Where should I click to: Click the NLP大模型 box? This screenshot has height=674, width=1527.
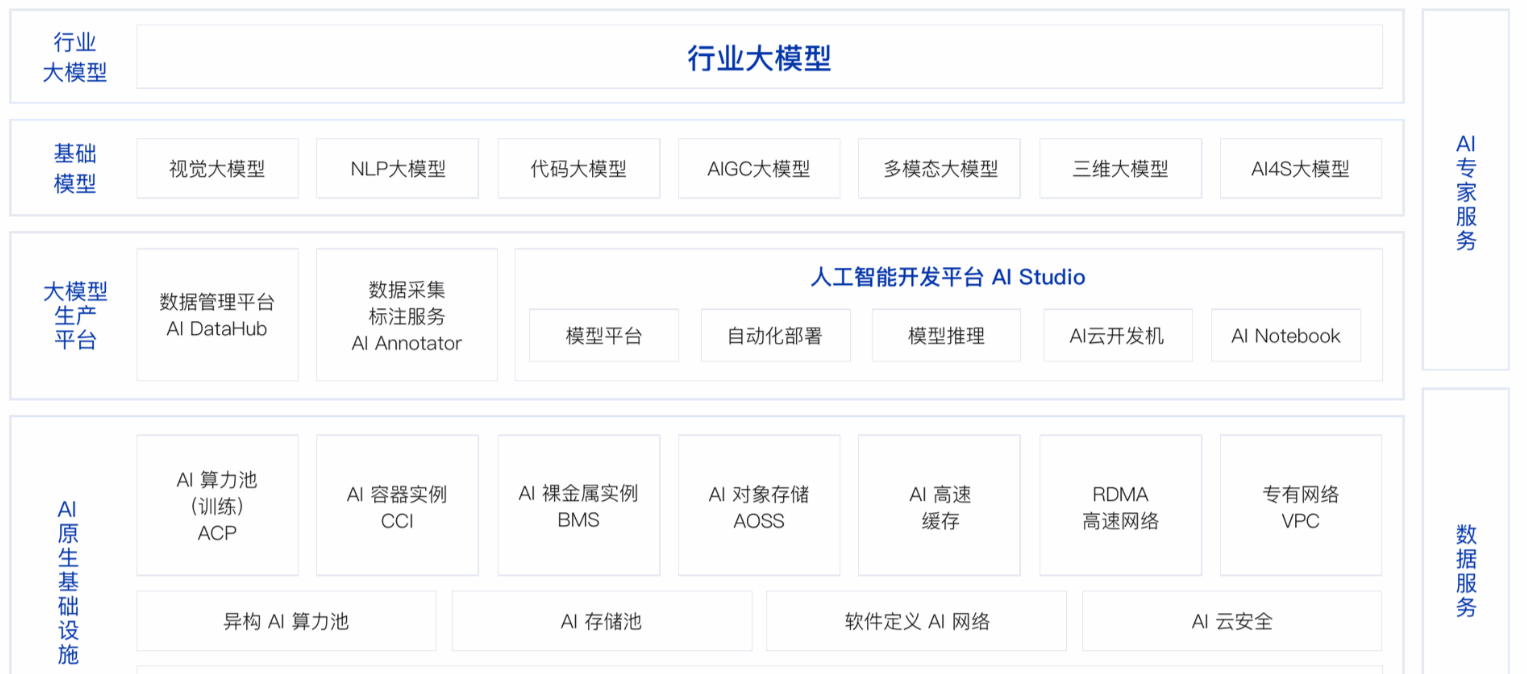397,168
